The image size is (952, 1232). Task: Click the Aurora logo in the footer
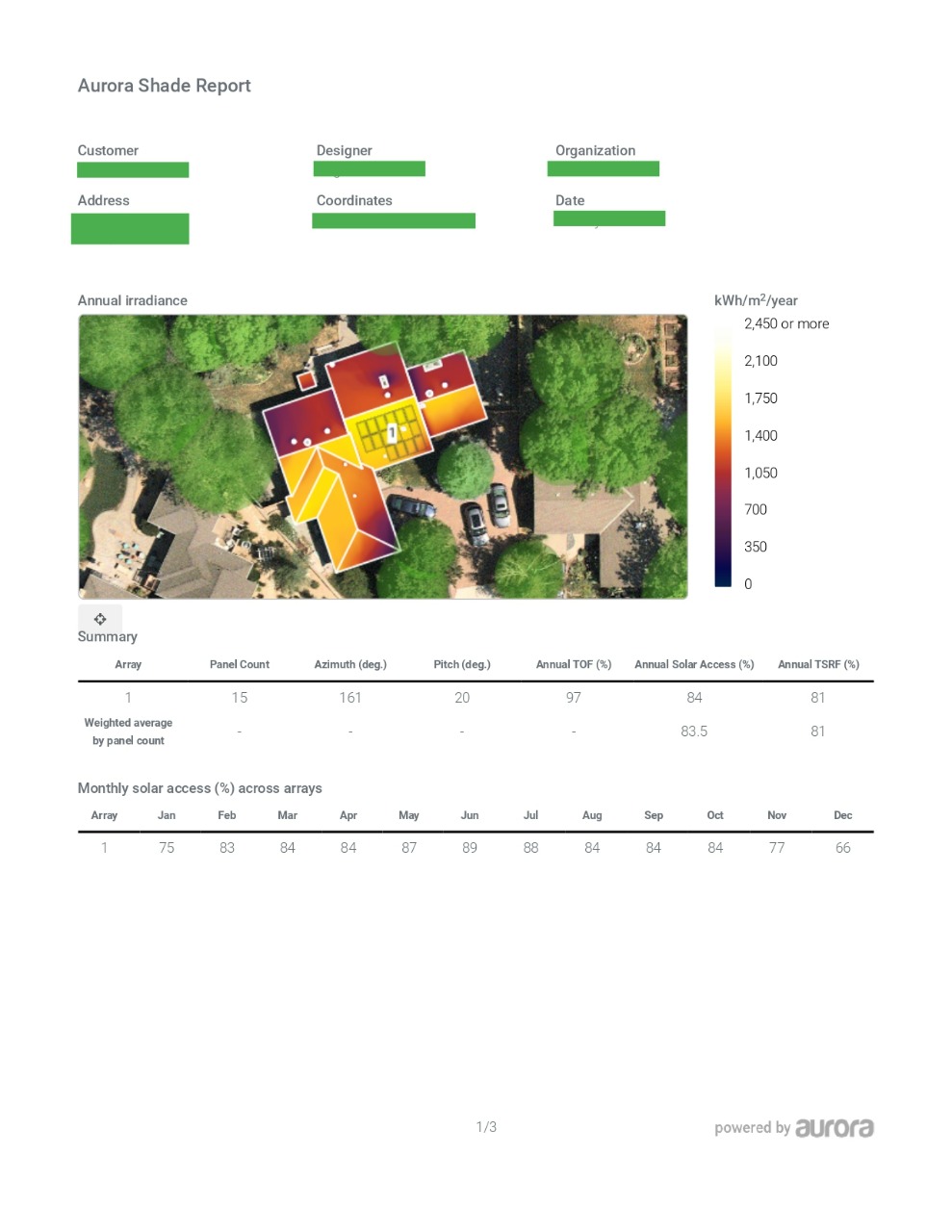(834, 1128)
